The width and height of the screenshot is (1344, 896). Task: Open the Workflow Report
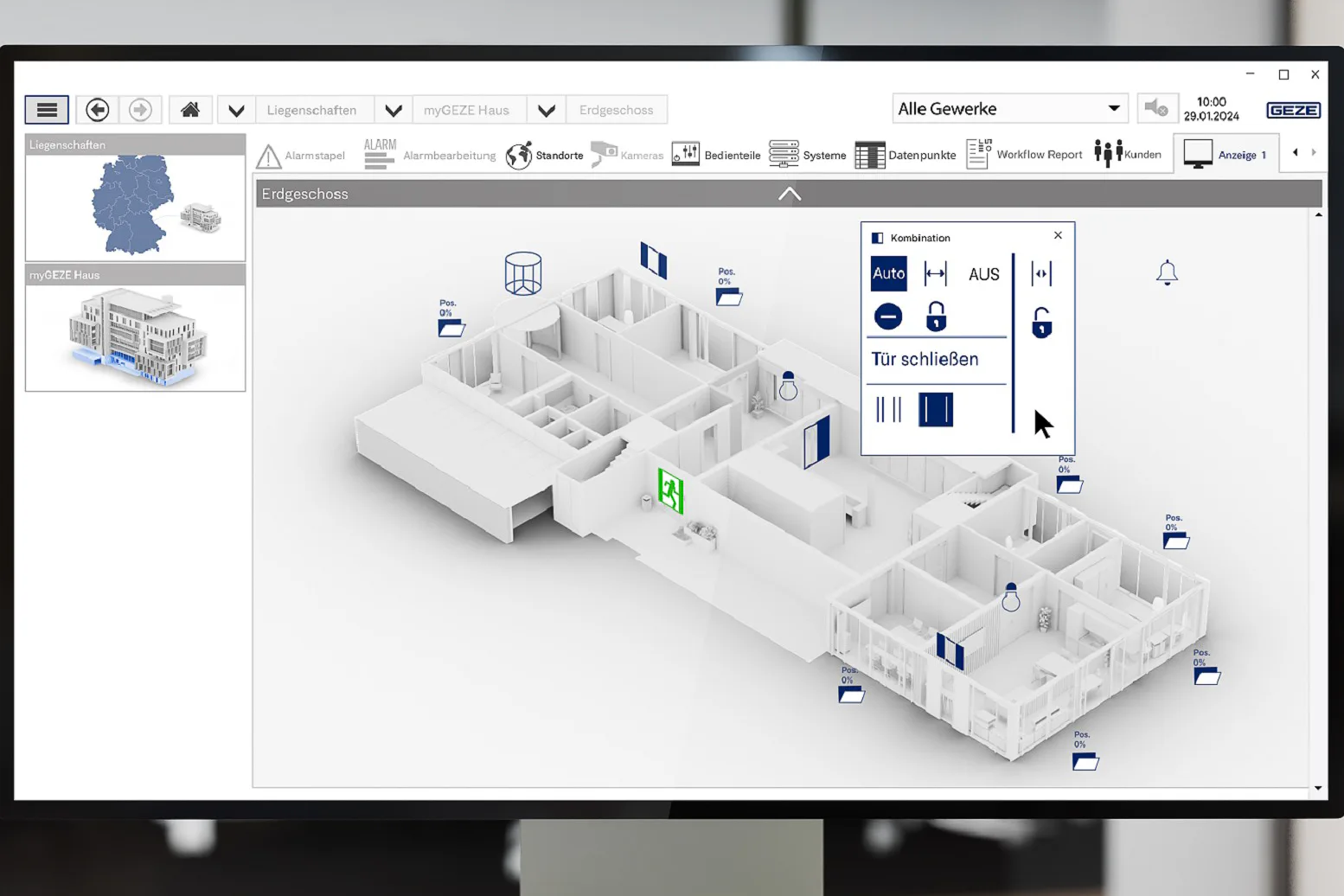pos(1024,154)
